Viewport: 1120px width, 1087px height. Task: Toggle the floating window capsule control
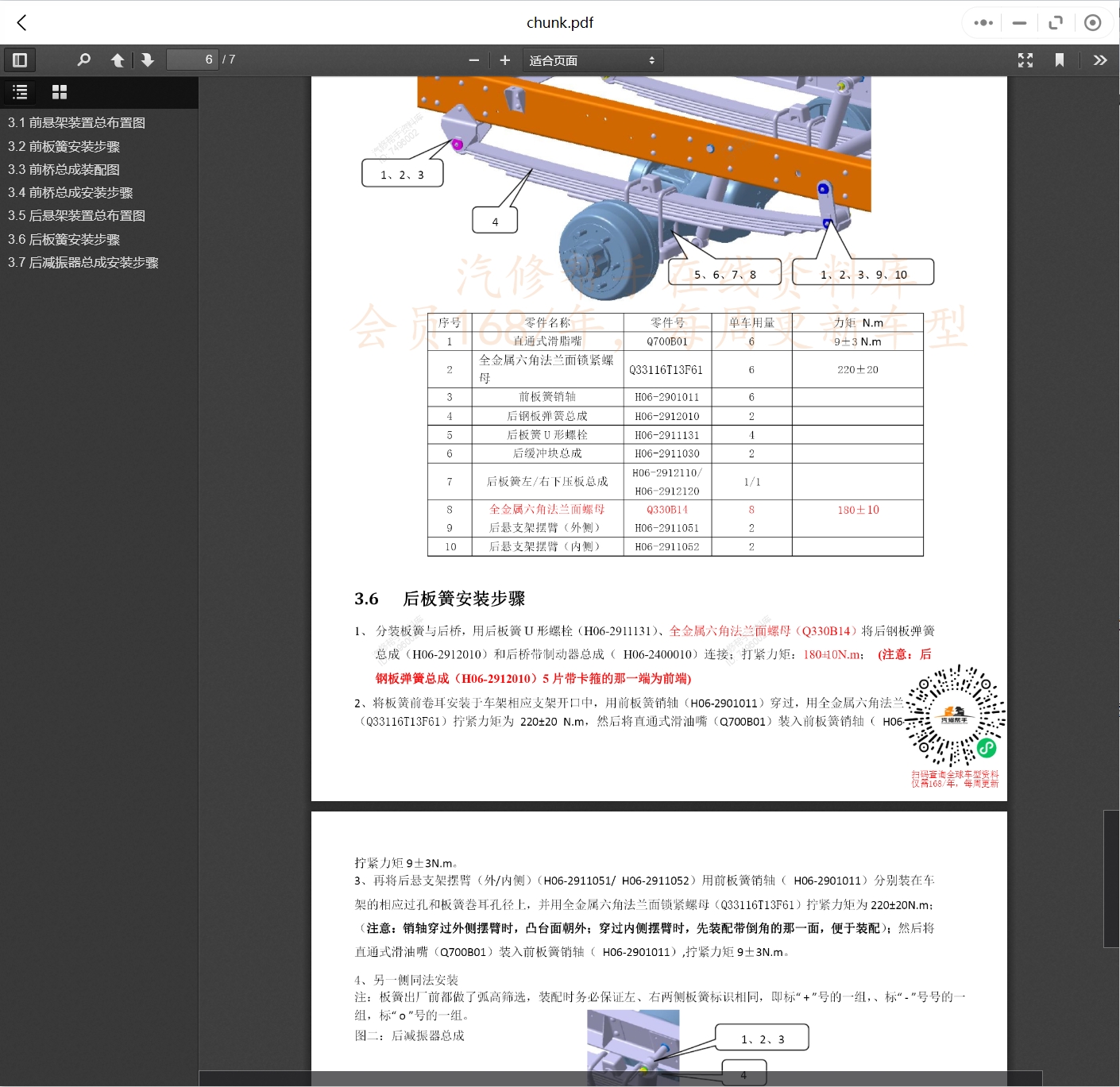(1056, 22)
